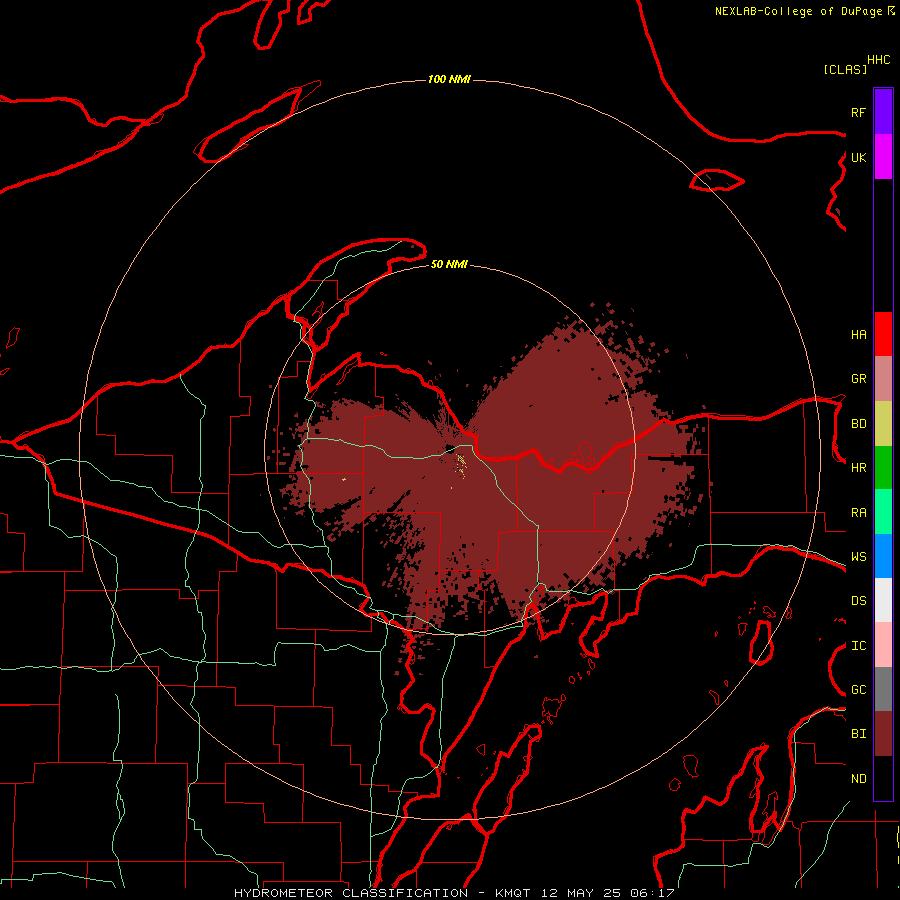Click the "HHC" product label

(878, 60)
